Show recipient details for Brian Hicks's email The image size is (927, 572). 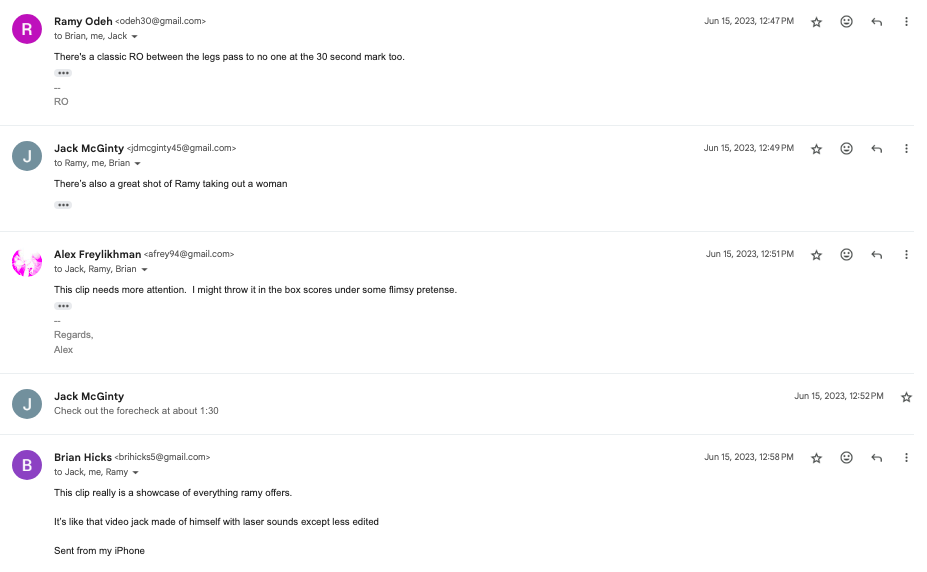click(135, 473)
